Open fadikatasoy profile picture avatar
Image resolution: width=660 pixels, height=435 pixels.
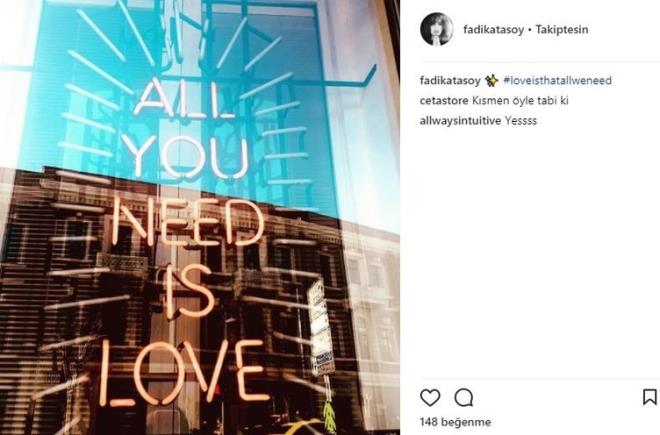point(437,29)
